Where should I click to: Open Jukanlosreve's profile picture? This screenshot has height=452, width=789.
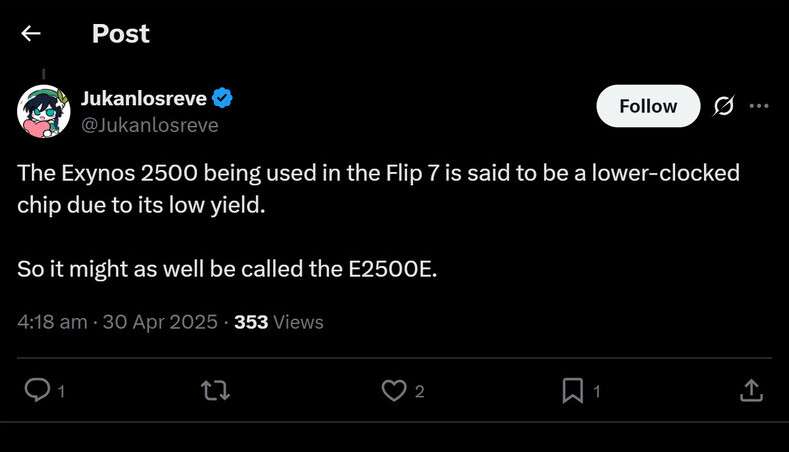(x=44, y=111)
